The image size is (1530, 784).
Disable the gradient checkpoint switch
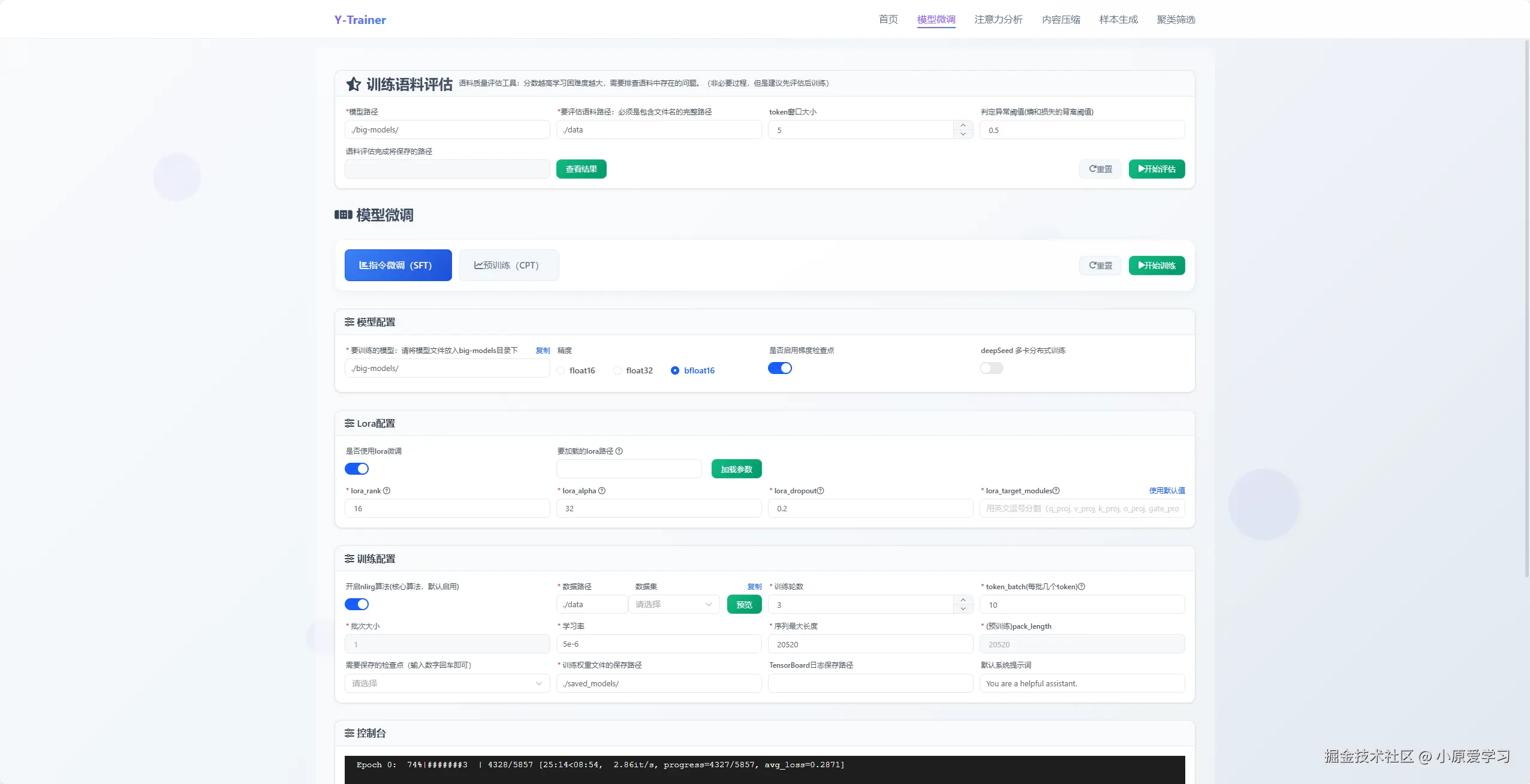[x=780, y=368]
